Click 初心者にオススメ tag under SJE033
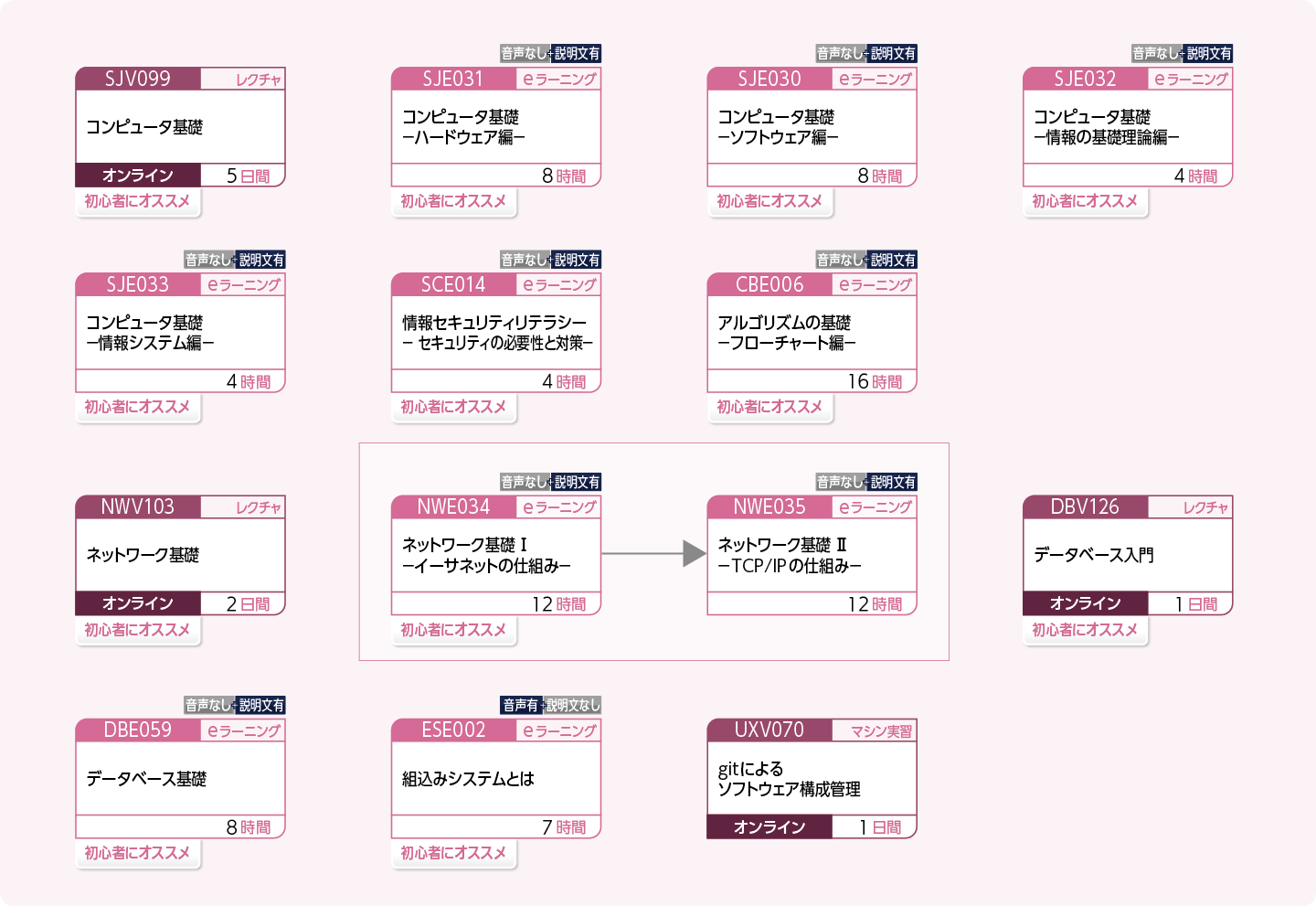Image resolution: width=1316 pixels, height=906 pixels. [x=137, y=407]
